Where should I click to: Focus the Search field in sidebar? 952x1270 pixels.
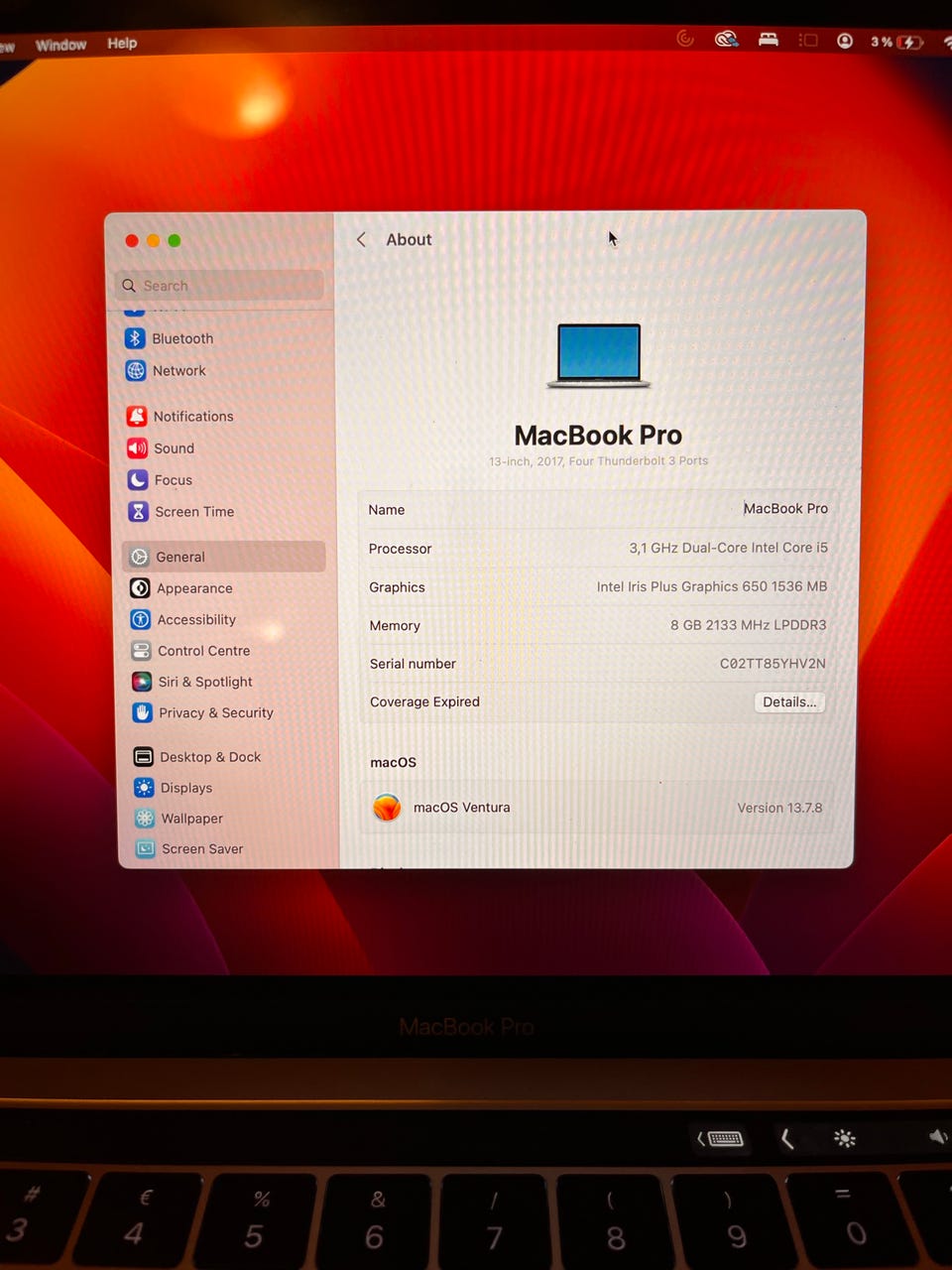(x=219, y=286)
